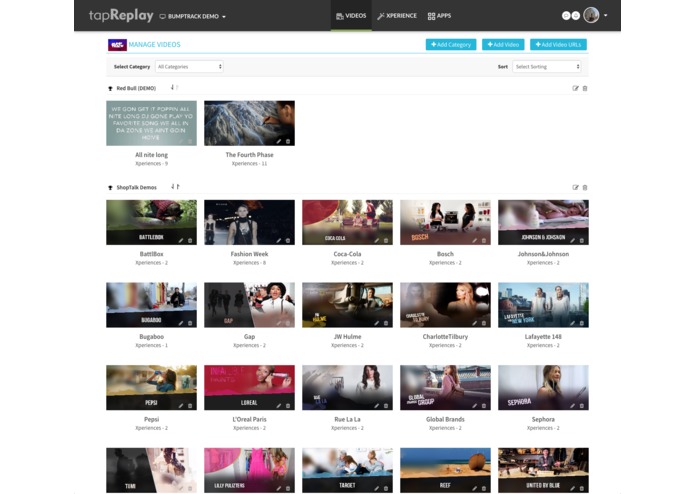Edit the Bosch video
The width and height of the screenshot is (695, 494).
pyautogui.click(x=475, y=241)
